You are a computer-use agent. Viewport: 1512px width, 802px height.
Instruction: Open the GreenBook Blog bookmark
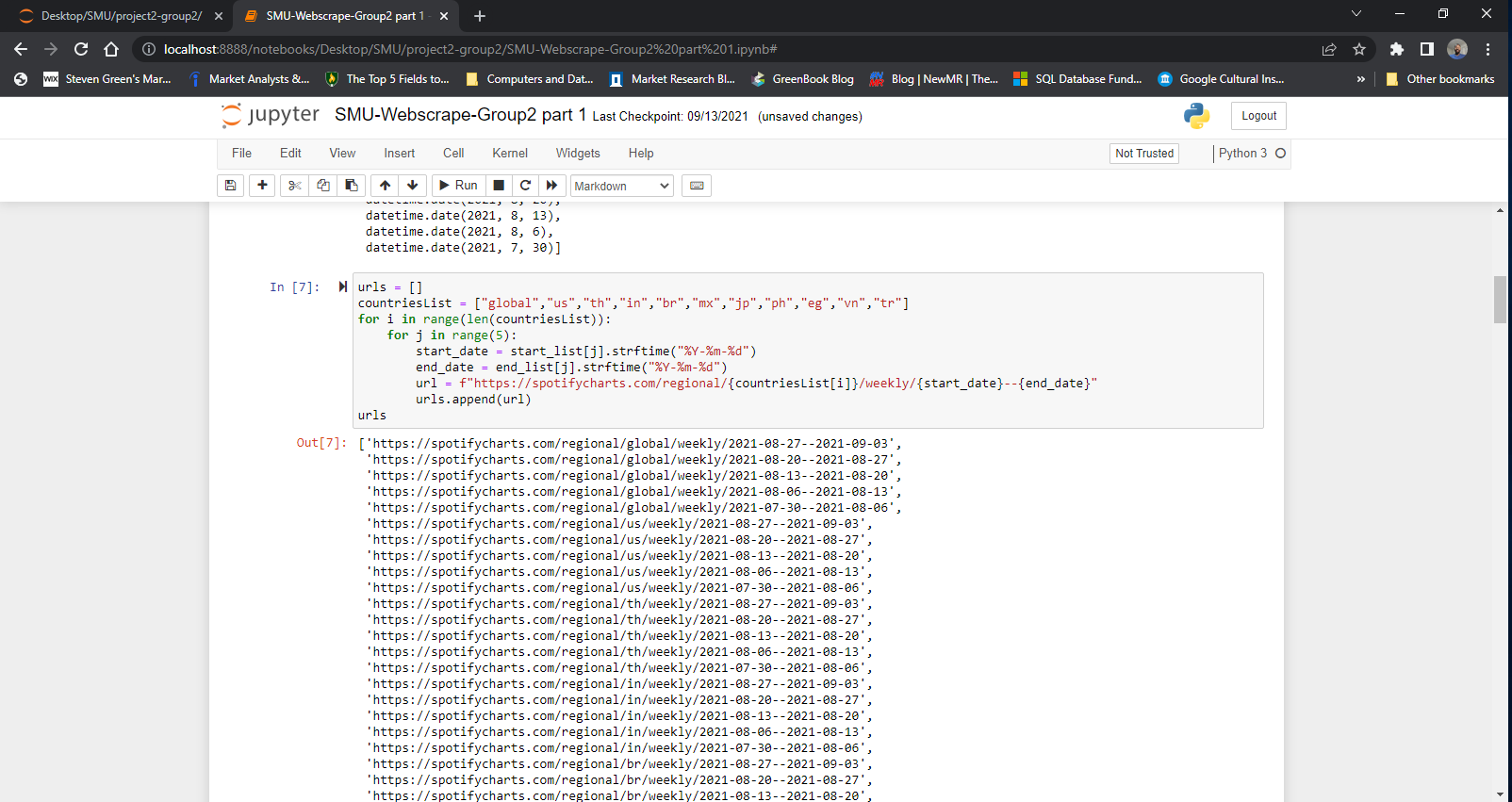tap(802, 79)
